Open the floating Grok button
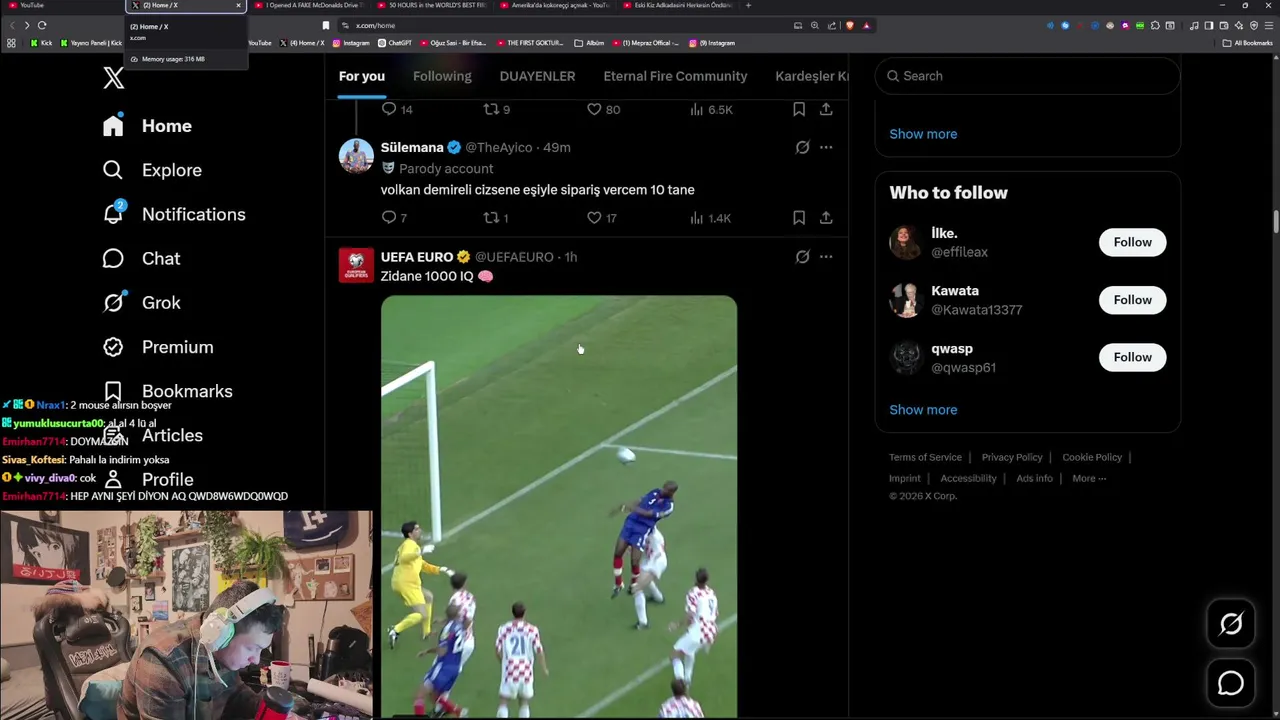This screenshot has width=1280, height=720. tap(1231, 624)
